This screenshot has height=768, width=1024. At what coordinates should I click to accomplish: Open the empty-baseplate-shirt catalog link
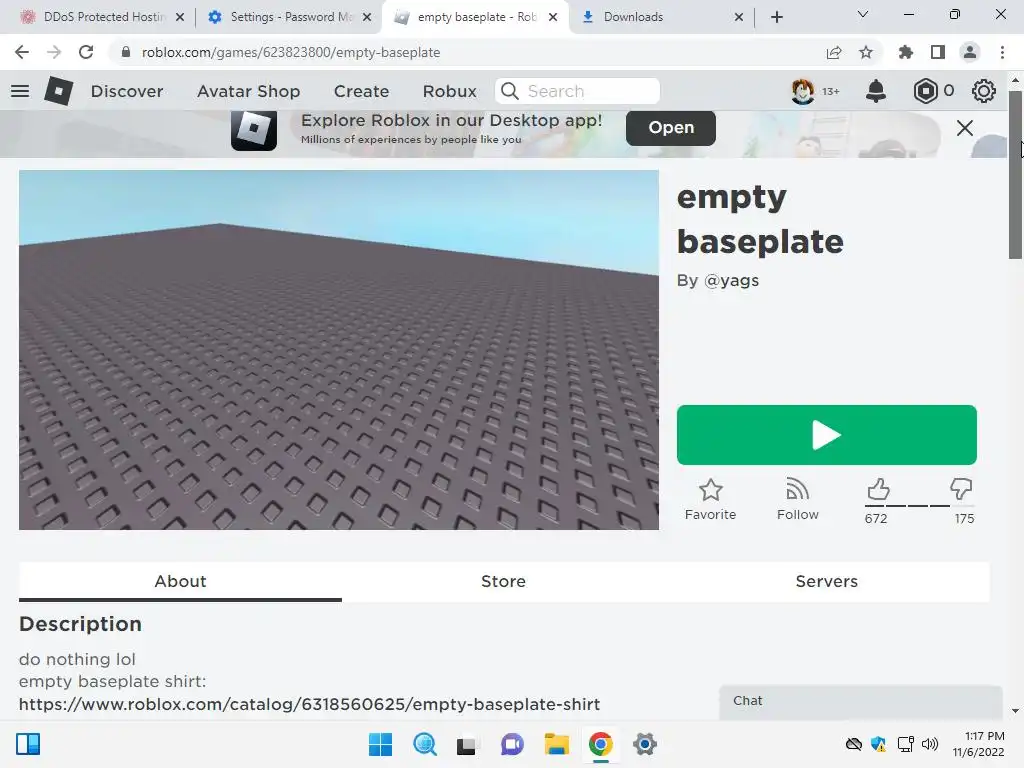click(310, 704)
